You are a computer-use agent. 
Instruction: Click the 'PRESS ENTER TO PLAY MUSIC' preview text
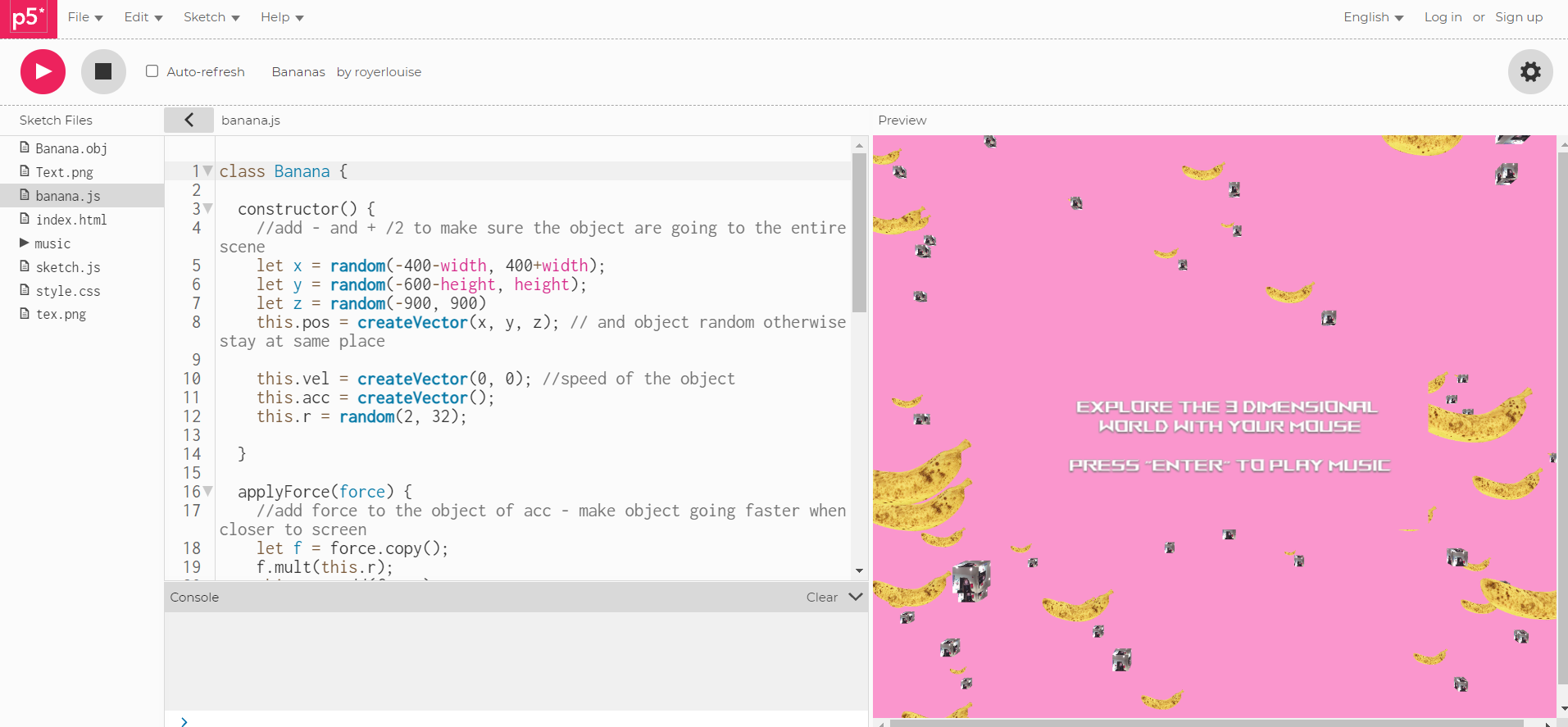click(x=1229, y=466)
